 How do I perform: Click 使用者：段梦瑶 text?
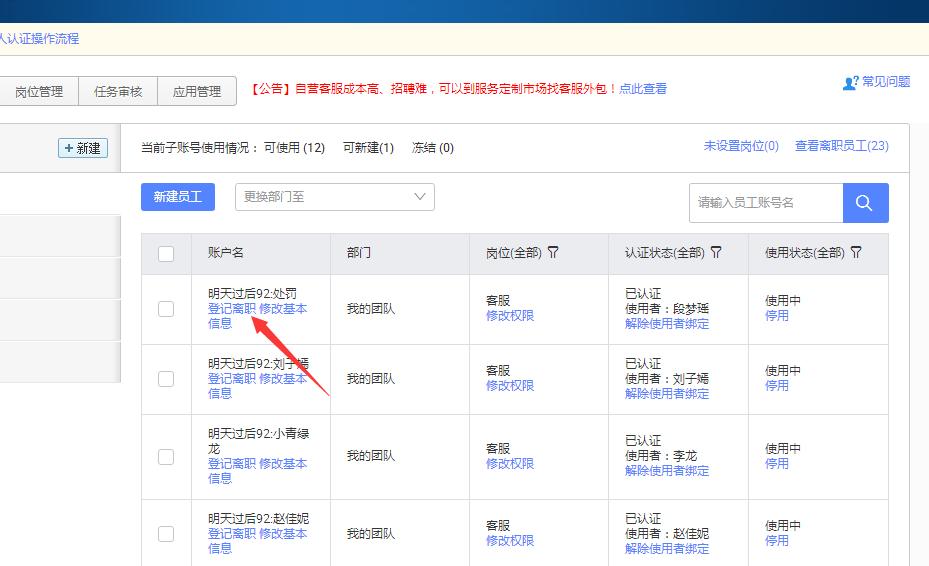pos(667,309)
